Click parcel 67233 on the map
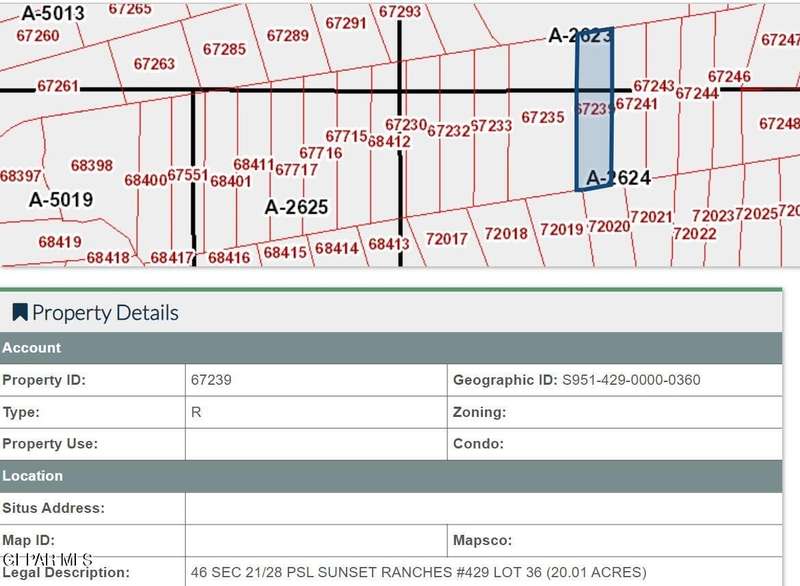800x586 pixels. click(x=491, y=126)
